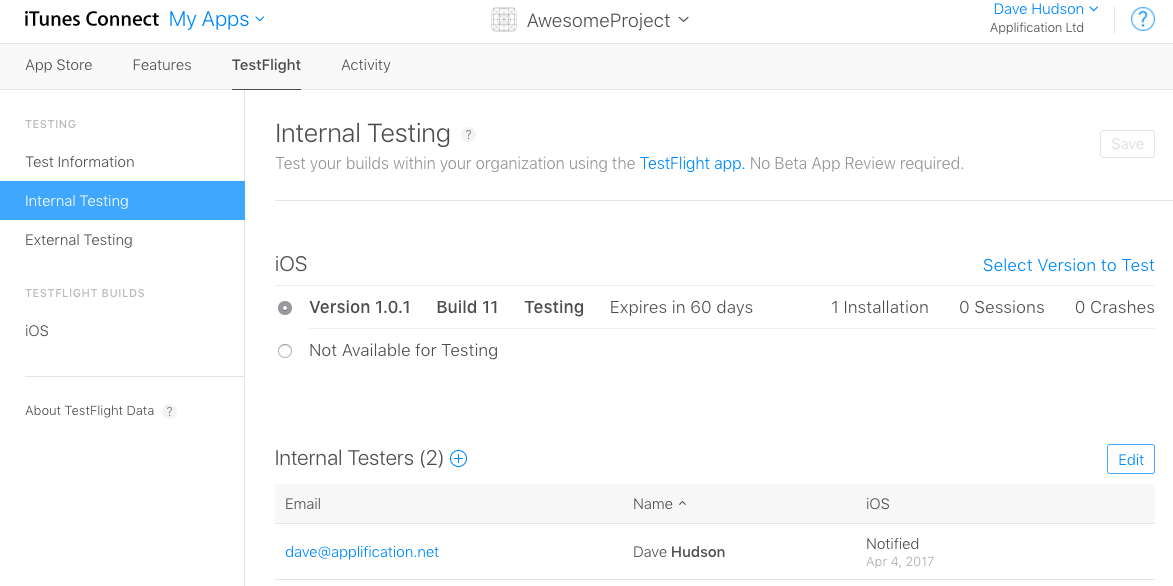Go to the Activity tab
Viewport: 1173px width, 586px height.
pyautogui.click(x=366, y=65)
